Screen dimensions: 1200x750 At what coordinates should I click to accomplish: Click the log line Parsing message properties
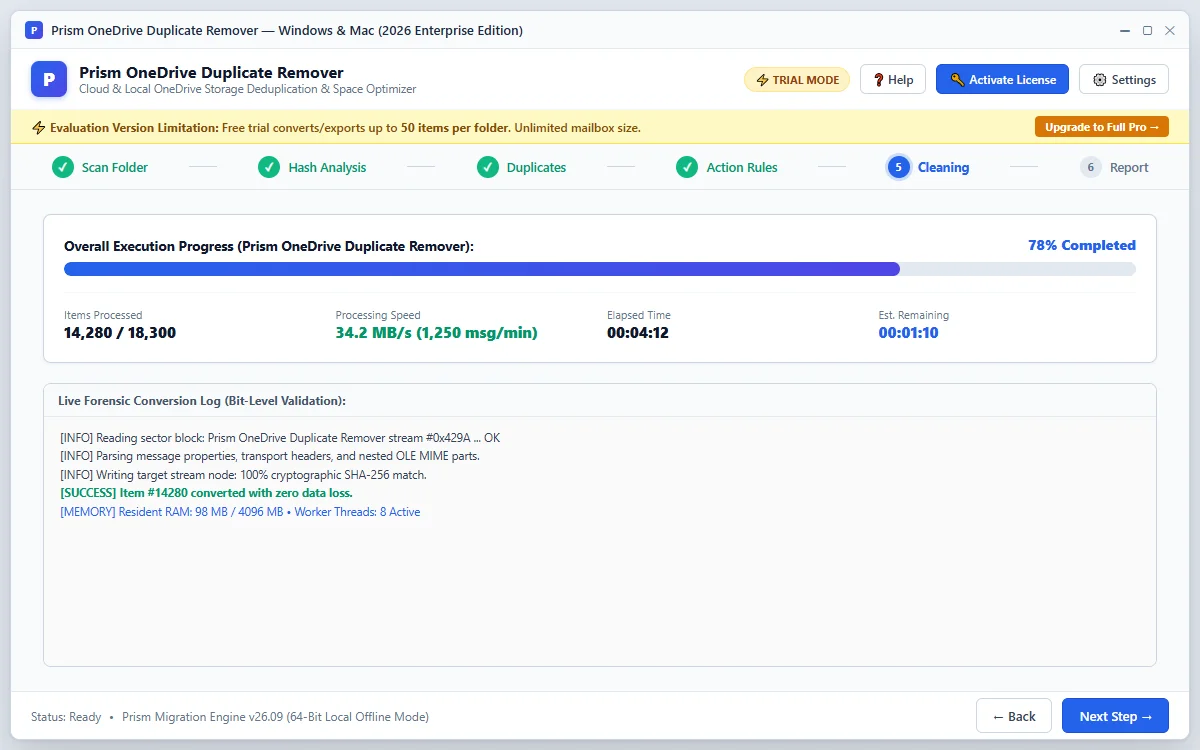(270, 456)
